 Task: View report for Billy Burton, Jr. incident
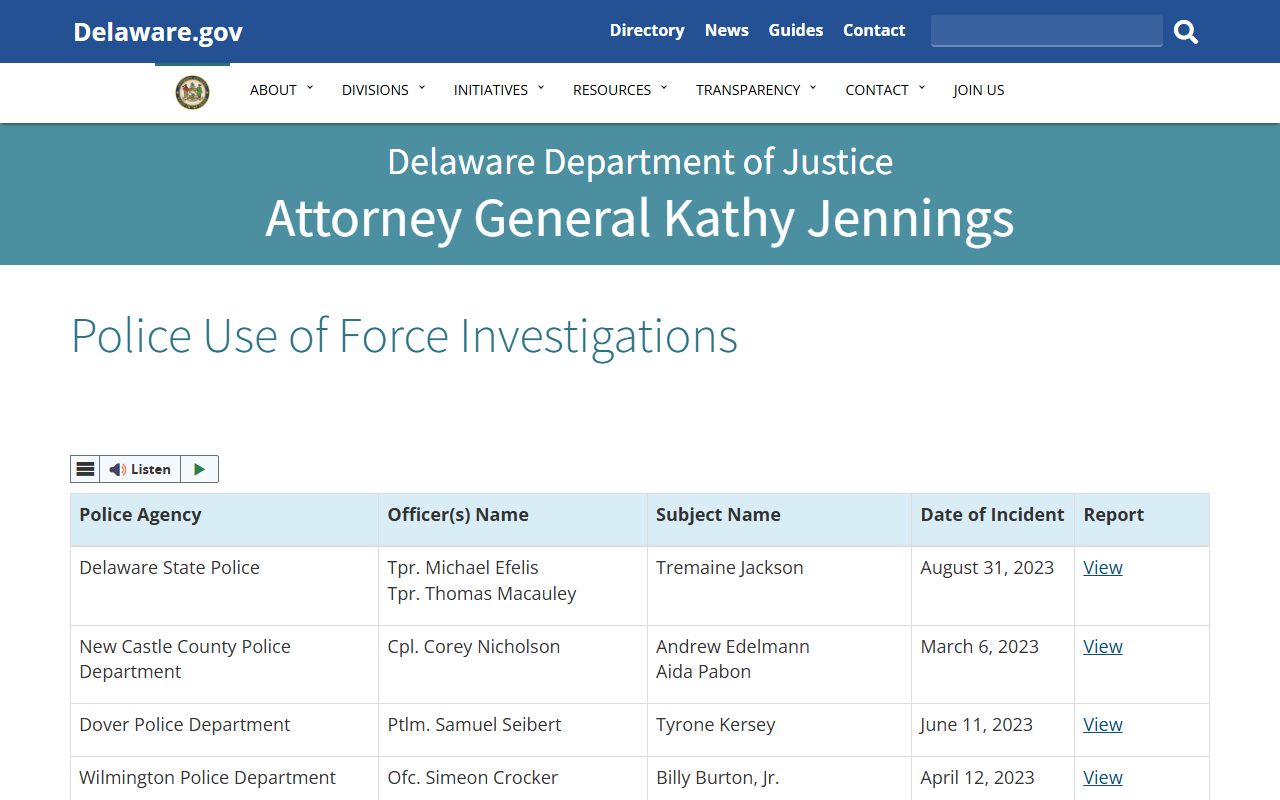click(1103, 777)
